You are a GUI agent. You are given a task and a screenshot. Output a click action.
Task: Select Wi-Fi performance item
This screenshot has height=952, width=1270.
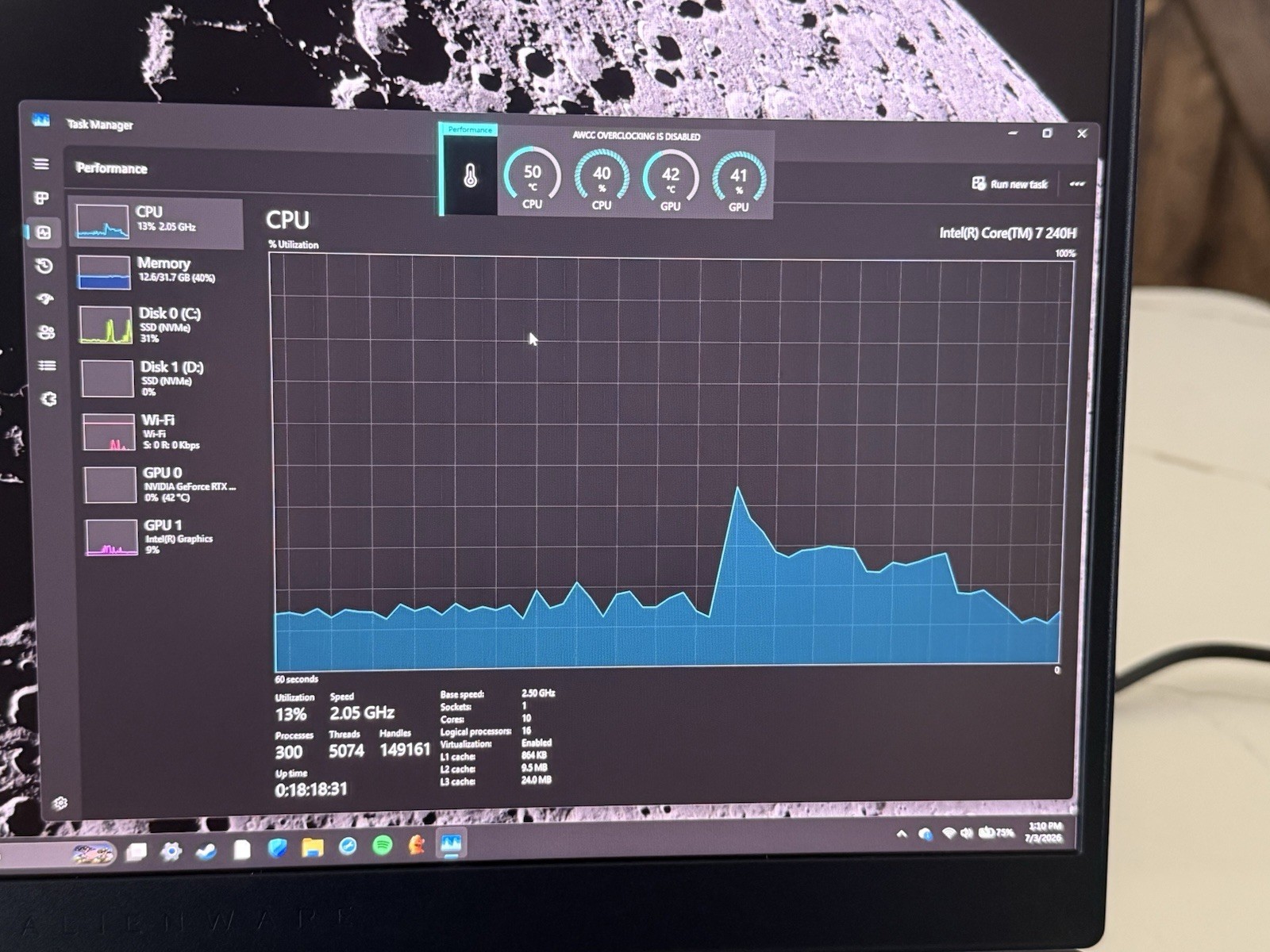(x=164, y=432)
